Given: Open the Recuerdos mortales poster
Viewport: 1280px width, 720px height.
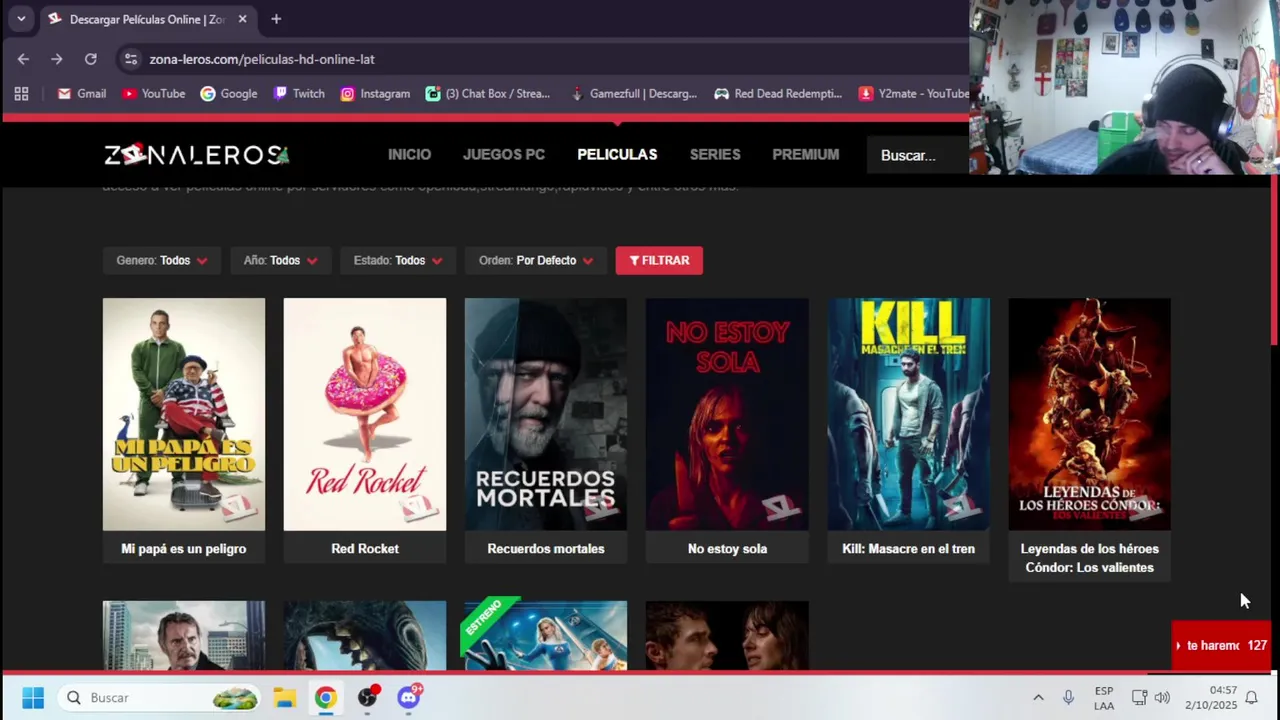Looking at the screenshot, I should [546, 414].
